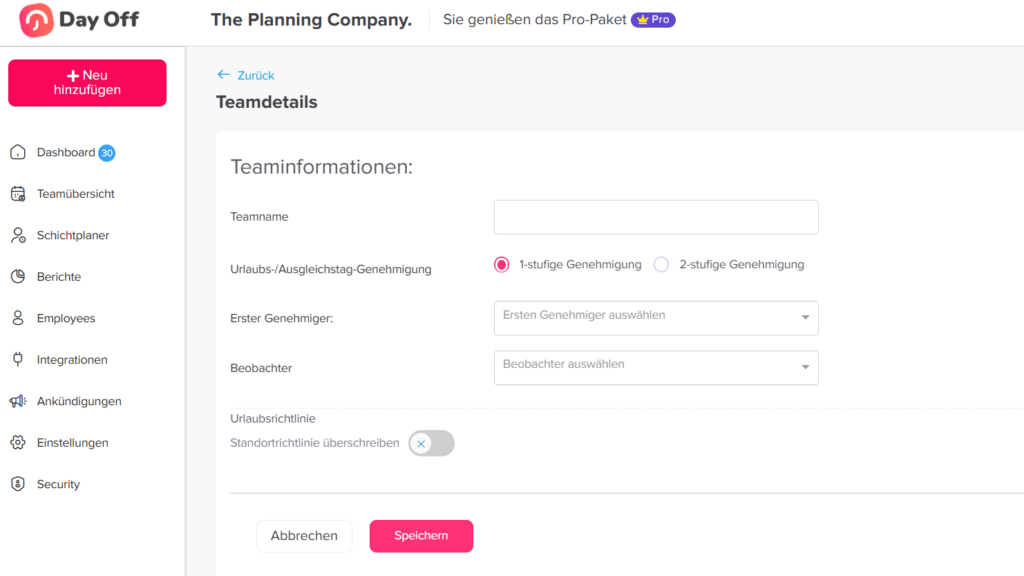Click the Day Off logo icon

click(36, 20)
